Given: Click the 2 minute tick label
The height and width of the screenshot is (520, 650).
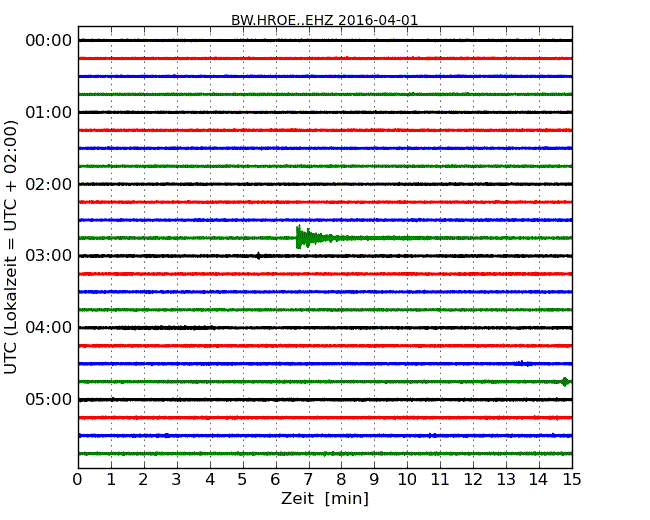Looking at the screenshot, I should pos(143,479).
